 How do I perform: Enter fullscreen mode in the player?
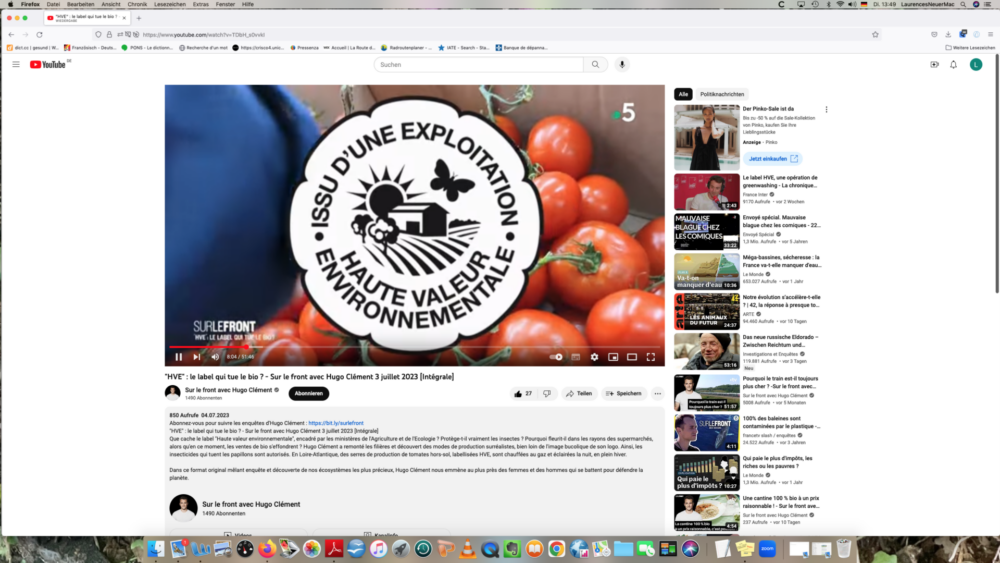651,357
